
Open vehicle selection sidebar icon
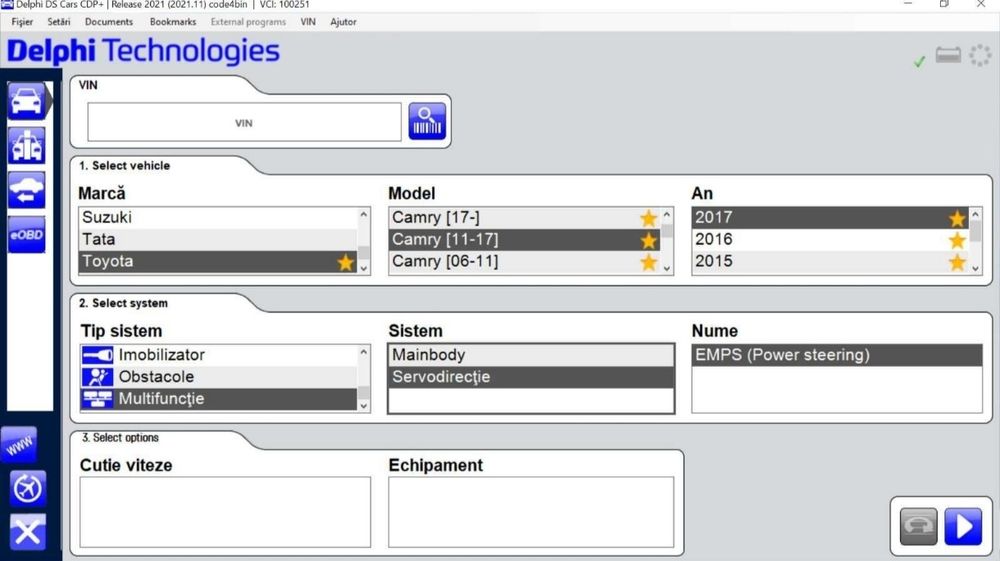tap(26, 101)
